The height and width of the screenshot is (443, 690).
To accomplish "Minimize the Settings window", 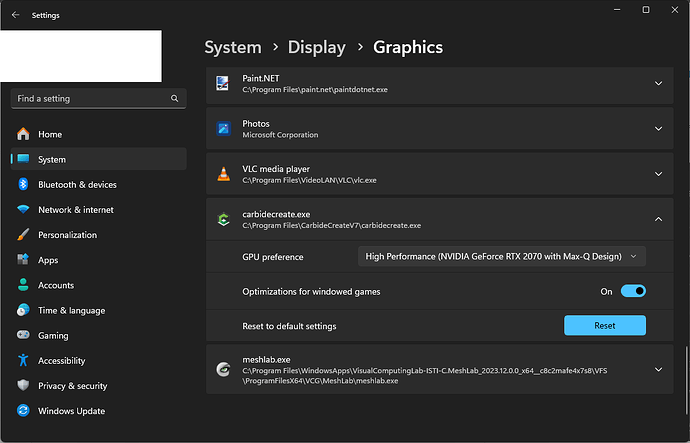I will pyautogui.click(x=617, y=10).
